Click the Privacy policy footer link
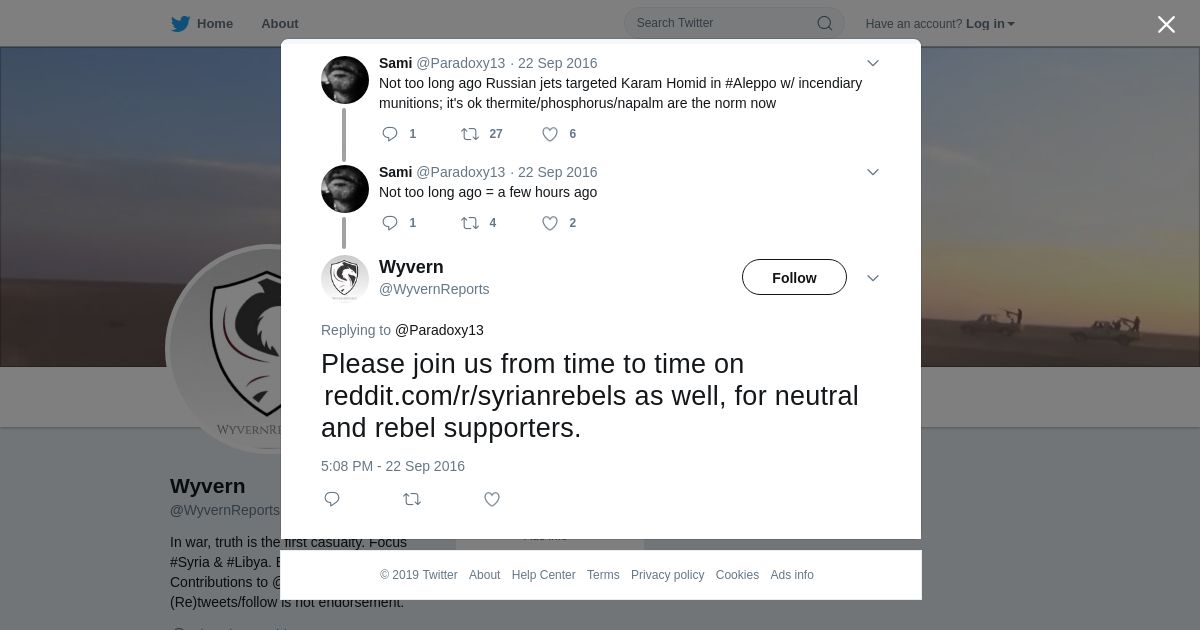The height and width of the screenshot is (630, 1200). click(x=667, y=575)
